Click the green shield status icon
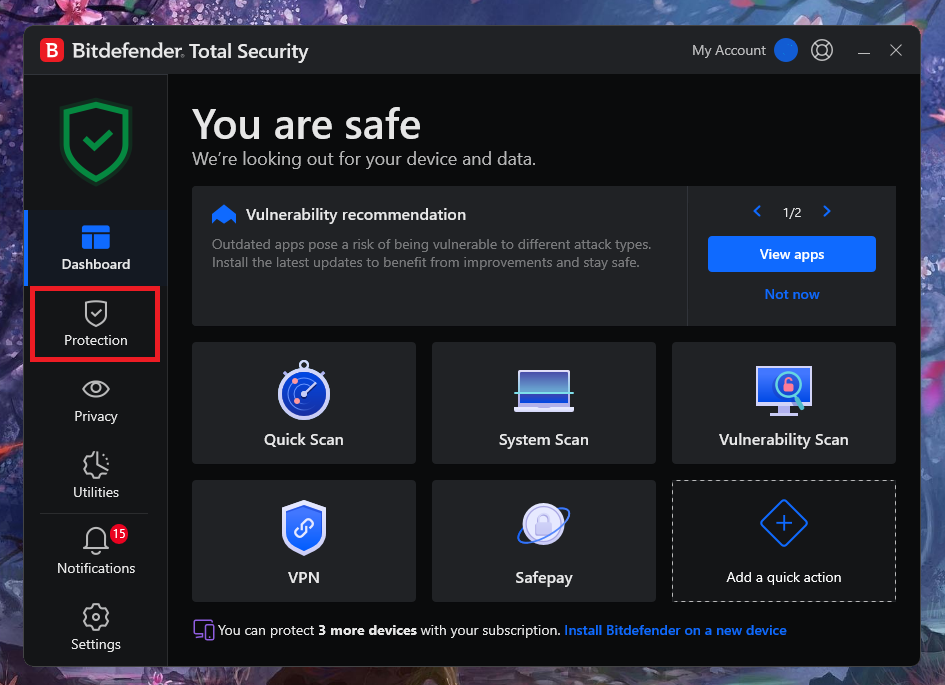This screenshot has width=945, height=685. (x=96, y=142)
